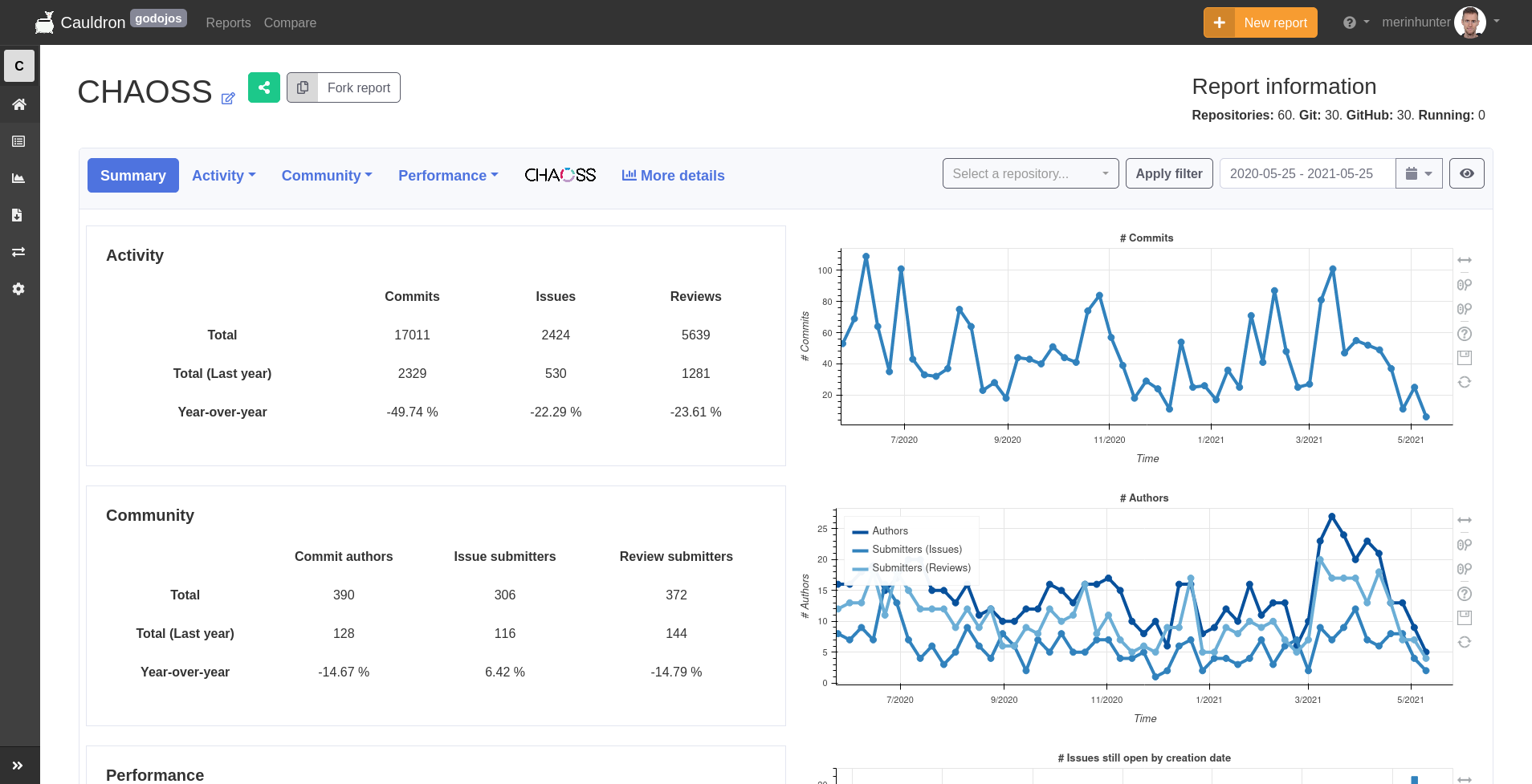Click the 5639 total reviews value
Screen dimensions: 1532x784
[695, 335]
